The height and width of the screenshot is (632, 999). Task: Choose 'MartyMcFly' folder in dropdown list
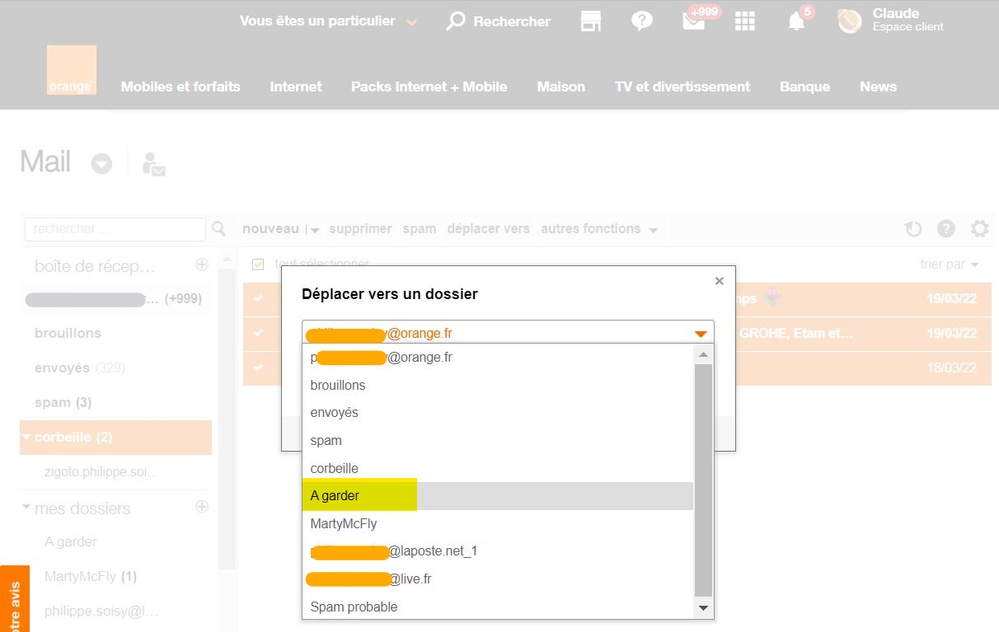pos(343,523)
